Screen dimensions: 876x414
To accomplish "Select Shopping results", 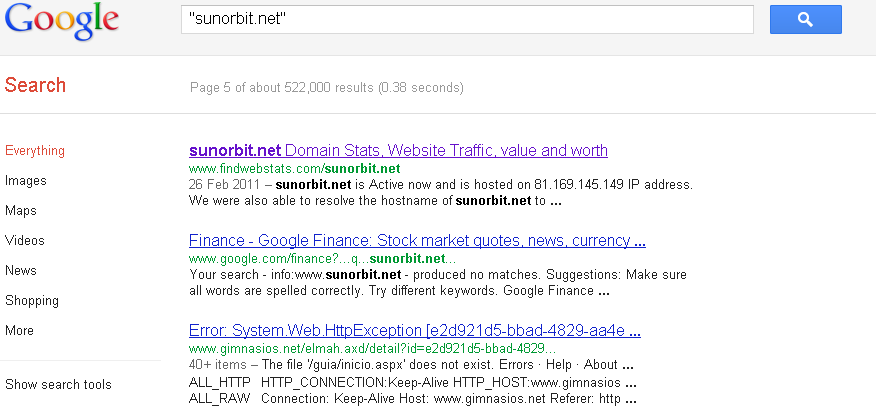I will click(x=32, y=301).
